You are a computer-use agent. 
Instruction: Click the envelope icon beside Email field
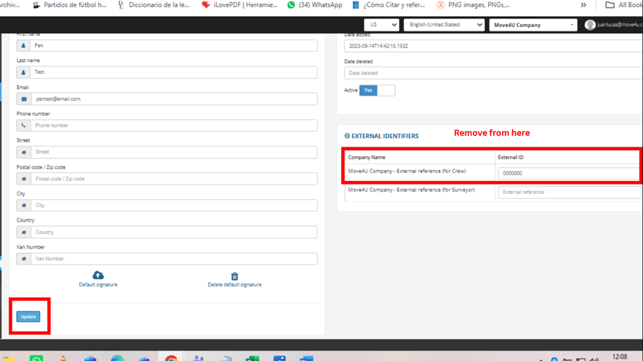[x=24, y=99]
